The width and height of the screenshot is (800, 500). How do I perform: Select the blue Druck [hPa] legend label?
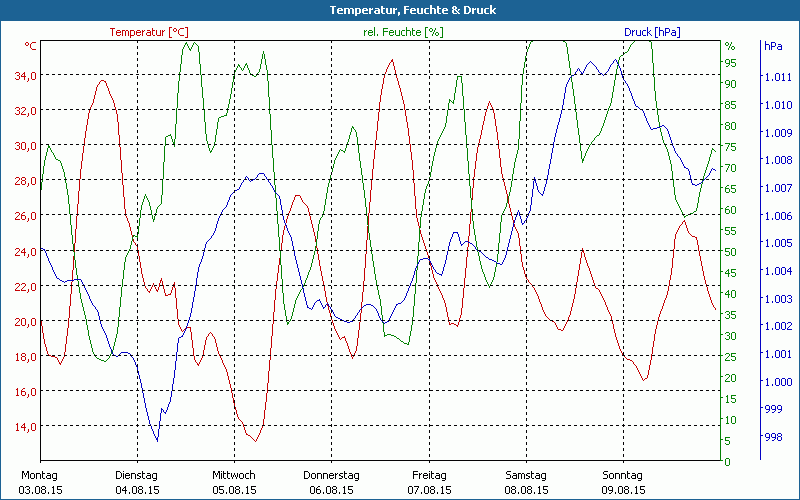pos(652,32)
